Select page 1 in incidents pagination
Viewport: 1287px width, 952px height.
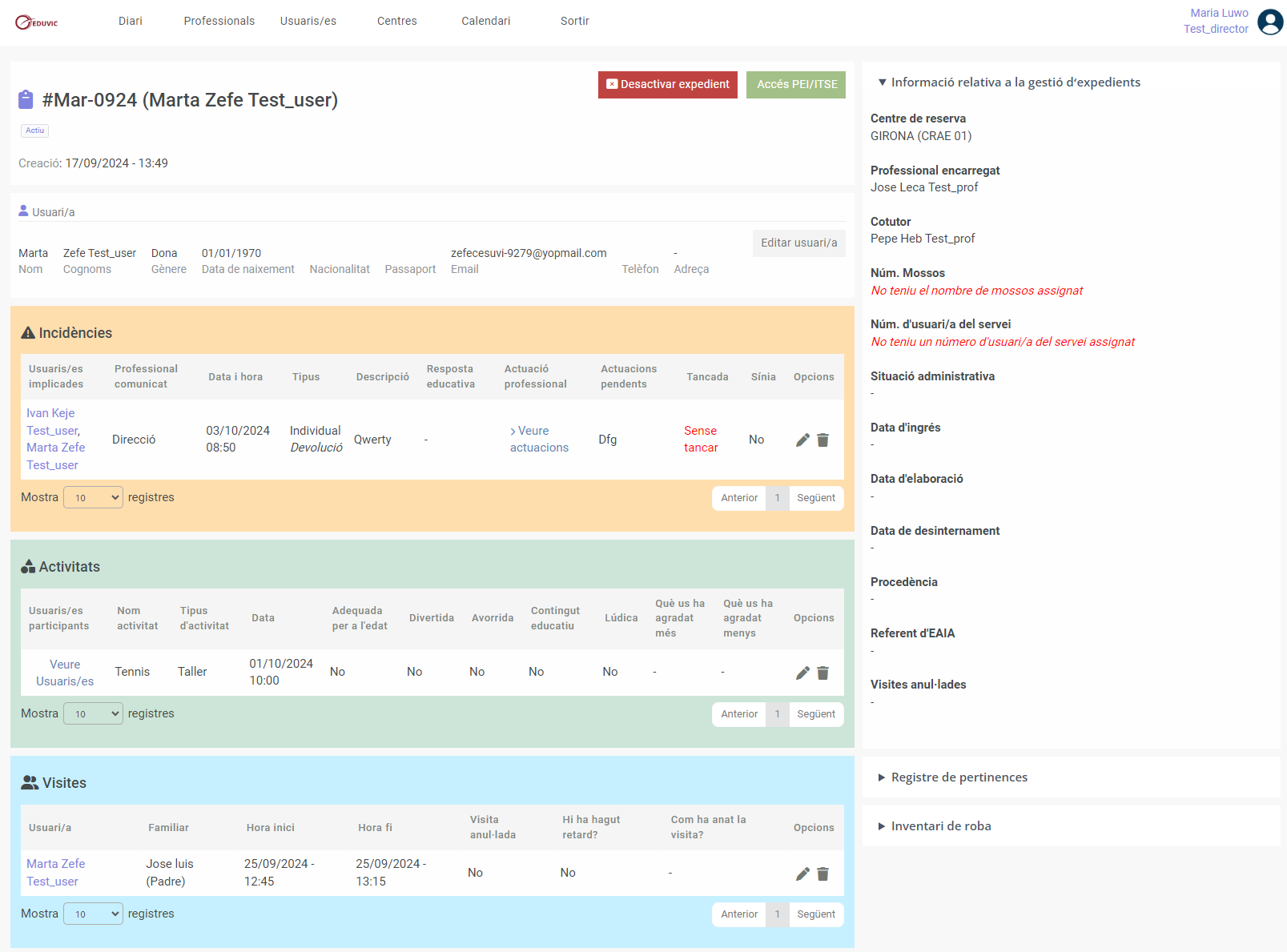tap(777, 498)
